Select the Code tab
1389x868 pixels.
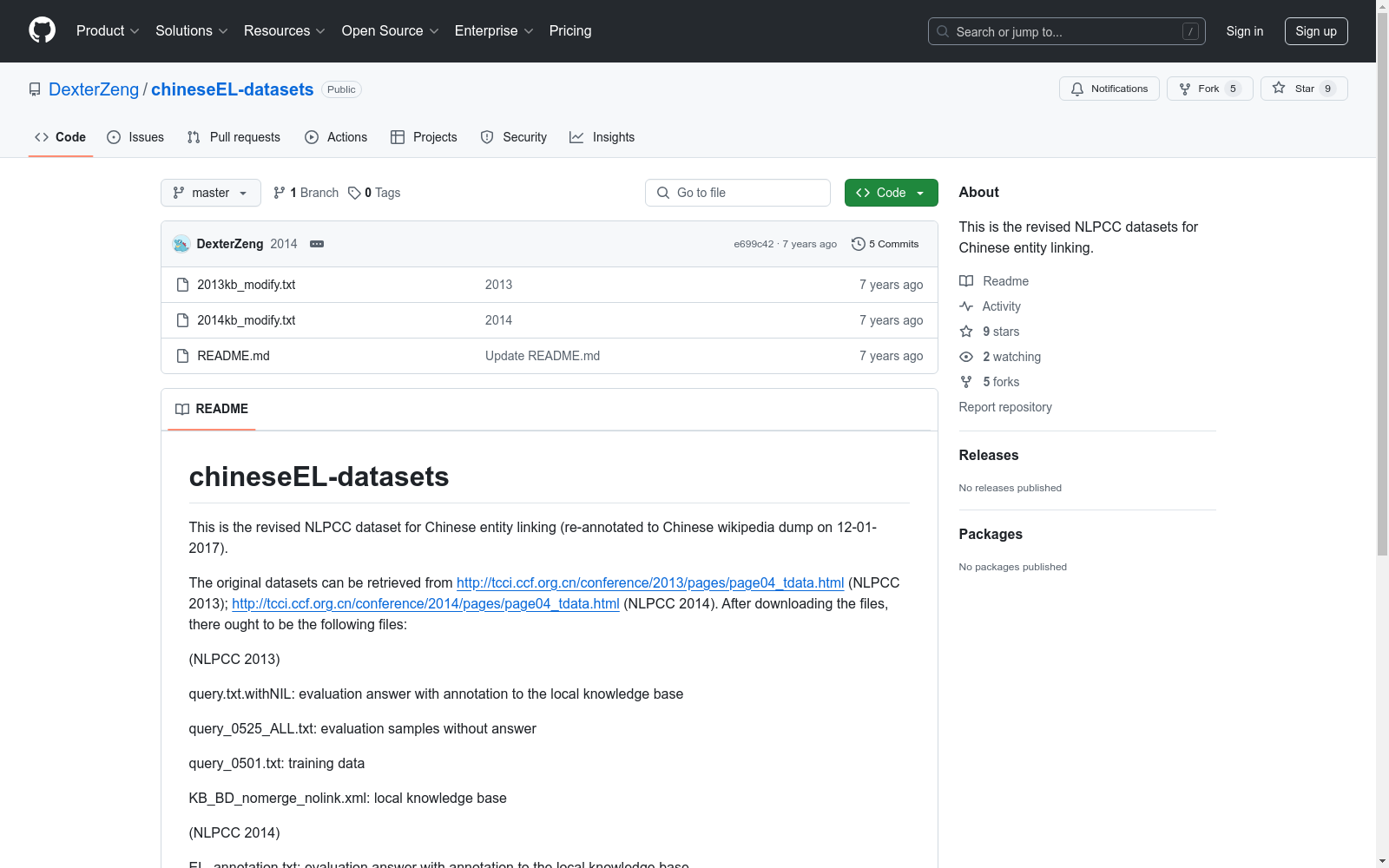click(x=60, y=137)
